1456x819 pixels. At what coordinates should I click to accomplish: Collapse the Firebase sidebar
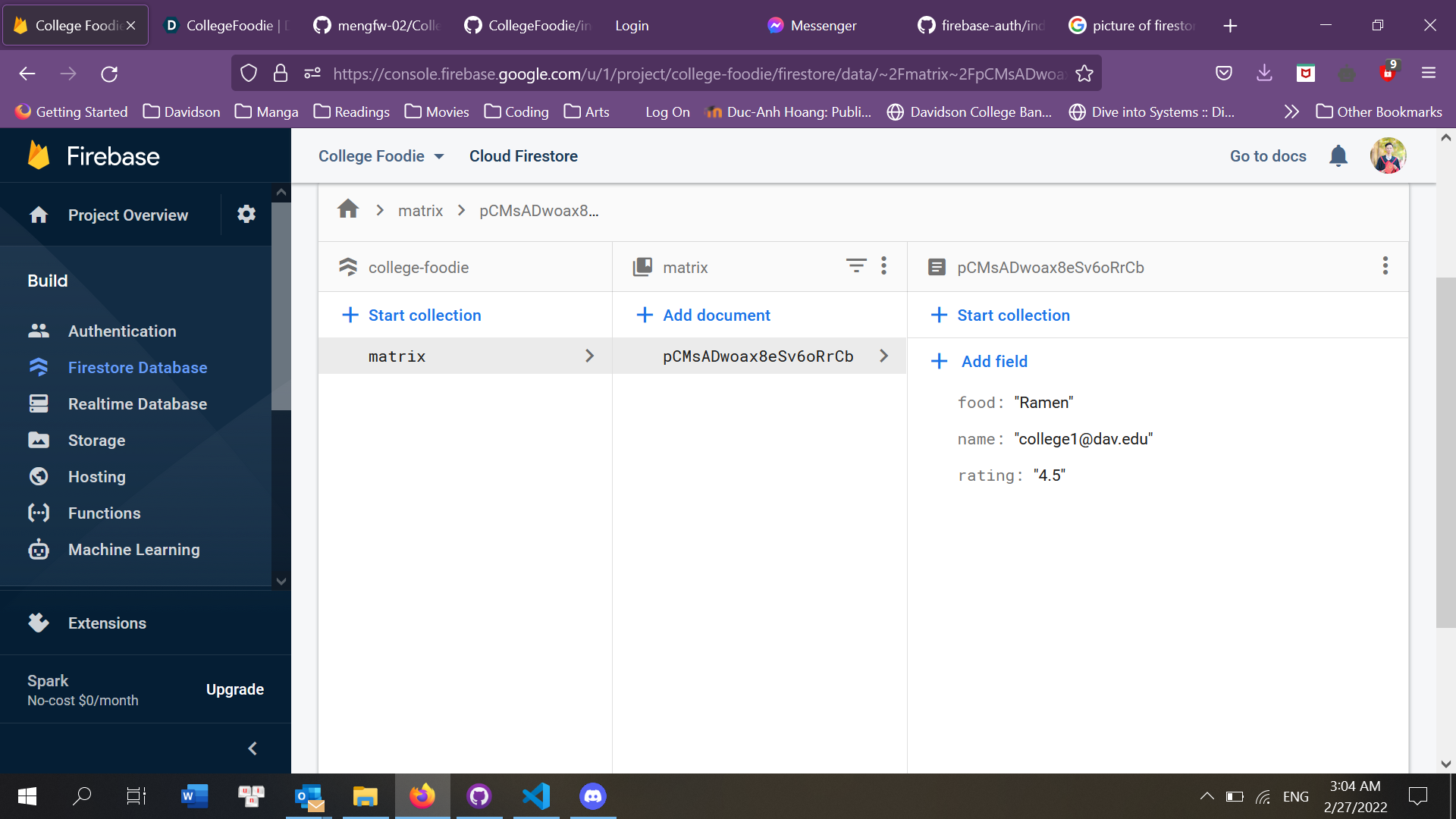pos(253,748)
